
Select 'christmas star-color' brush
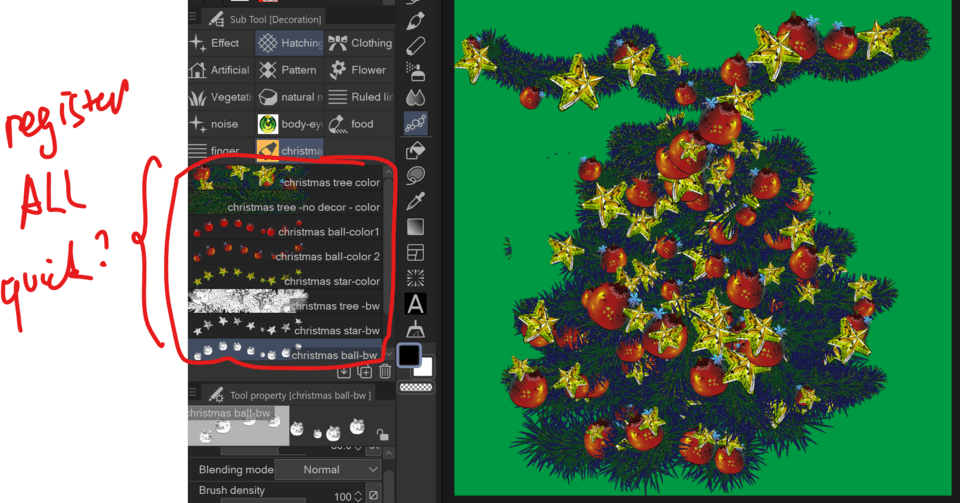click(285, 277)
